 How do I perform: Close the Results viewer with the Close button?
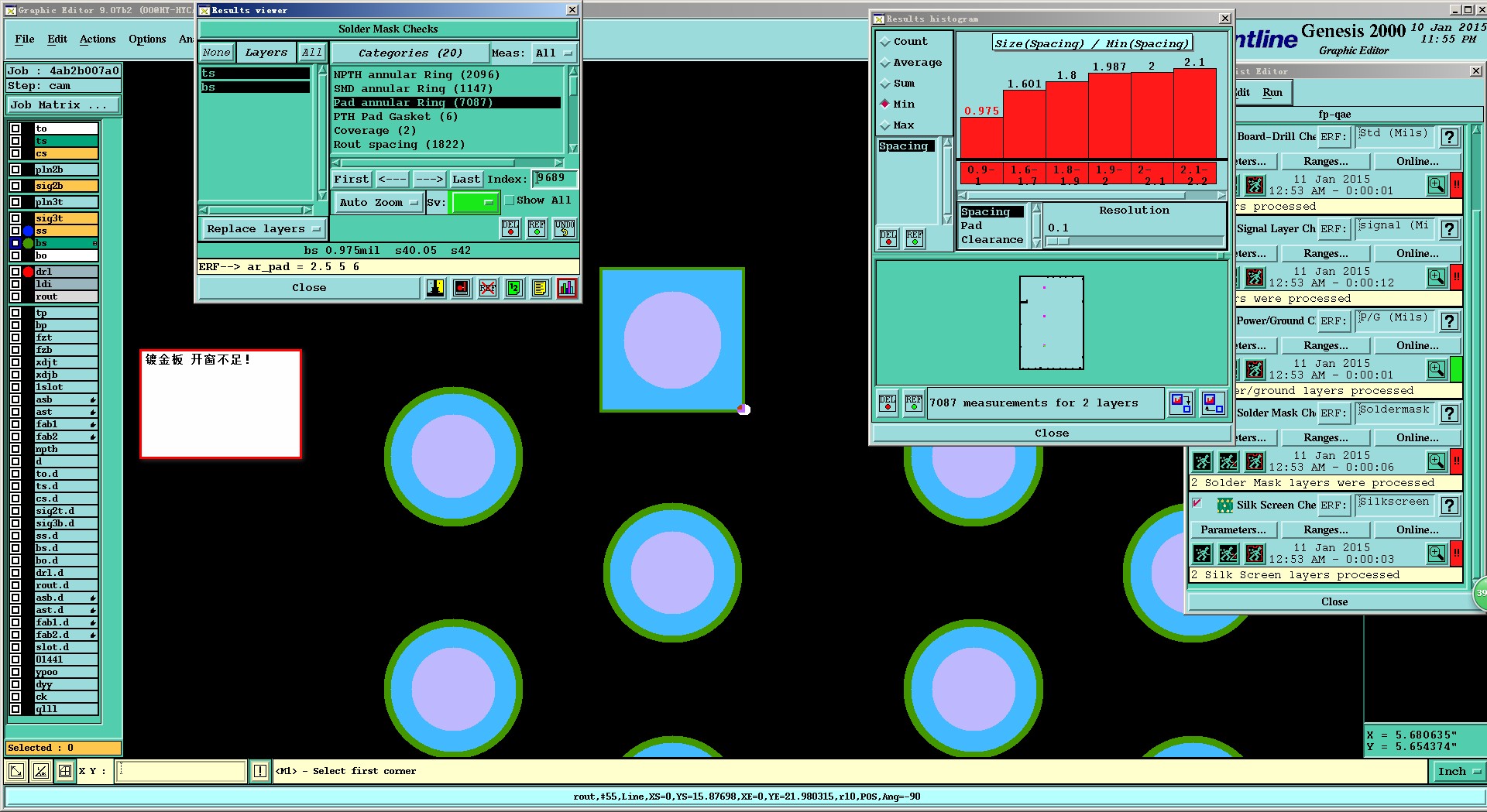pyautogui.click(x=310, y=288)
